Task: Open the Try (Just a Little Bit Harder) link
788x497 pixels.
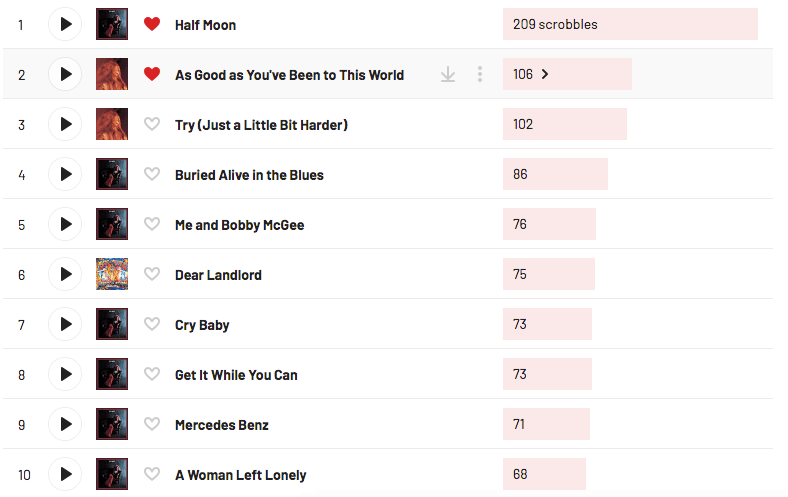Action: coord(261,124)
